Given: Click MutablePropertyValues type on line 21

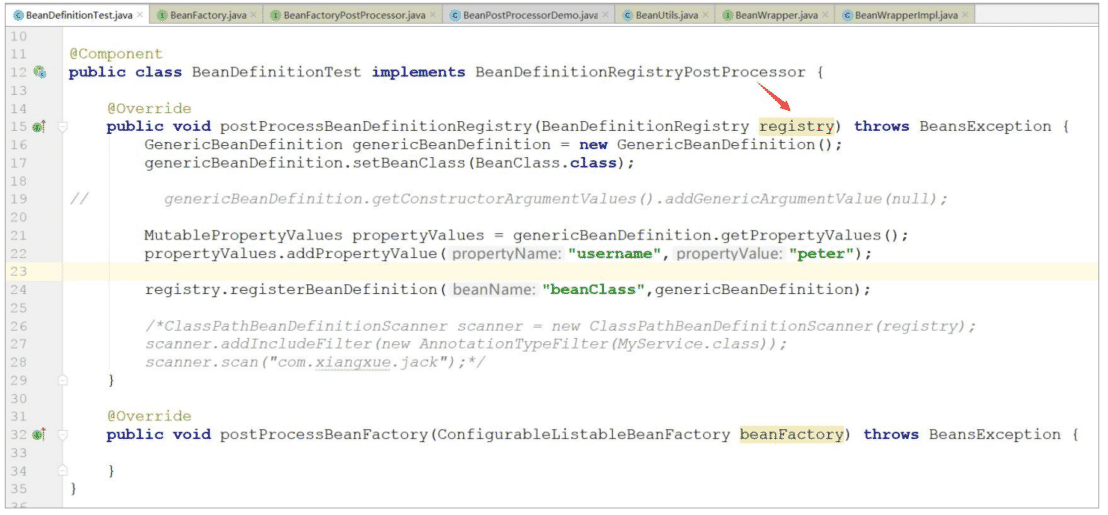Looking at the screenshot, I should pyautogui.click(x=244, y=235).
